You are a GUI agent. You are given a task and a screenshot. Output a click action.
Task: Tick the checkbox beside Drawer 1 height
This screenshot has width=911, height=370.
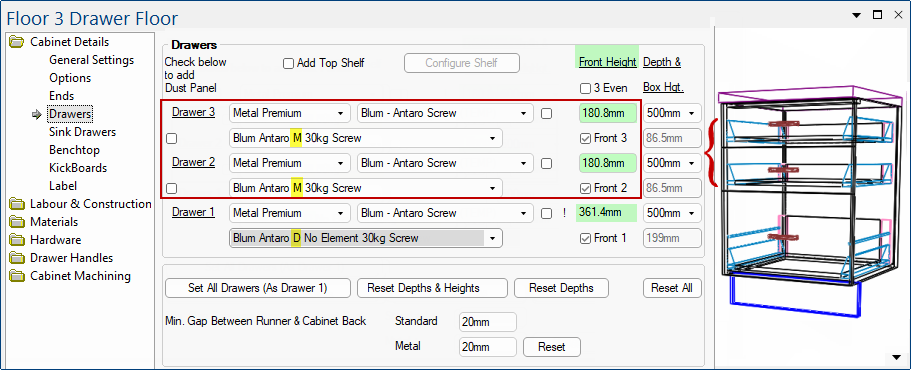pos(546,214)
